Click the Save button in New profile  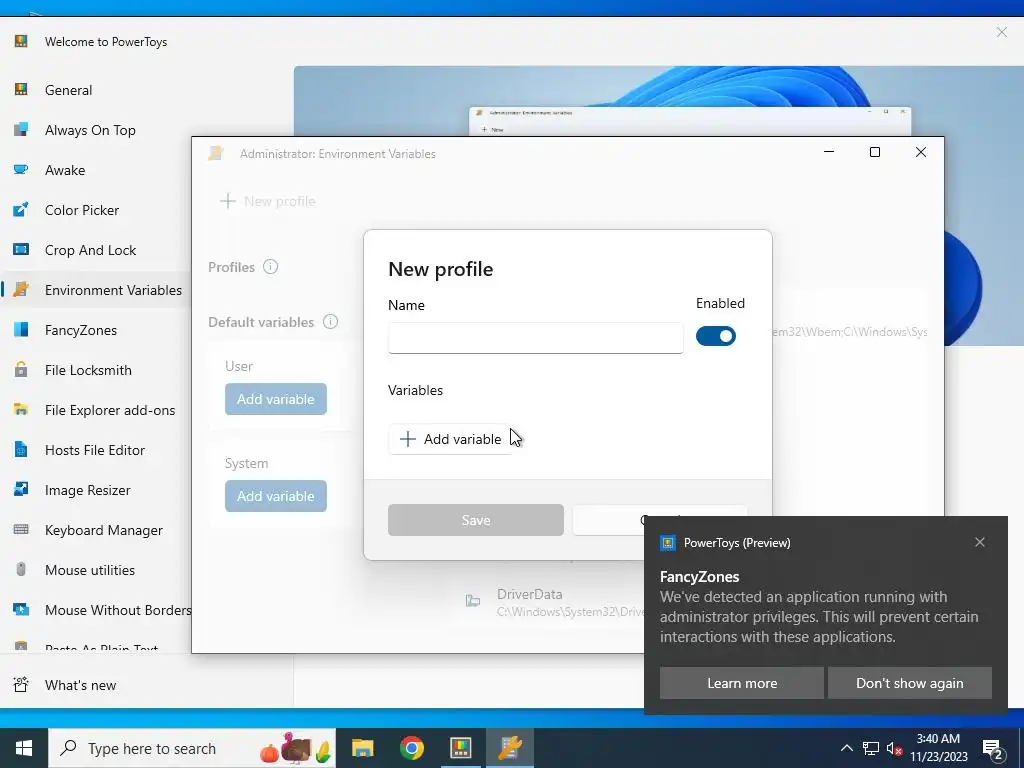[475, 520]
